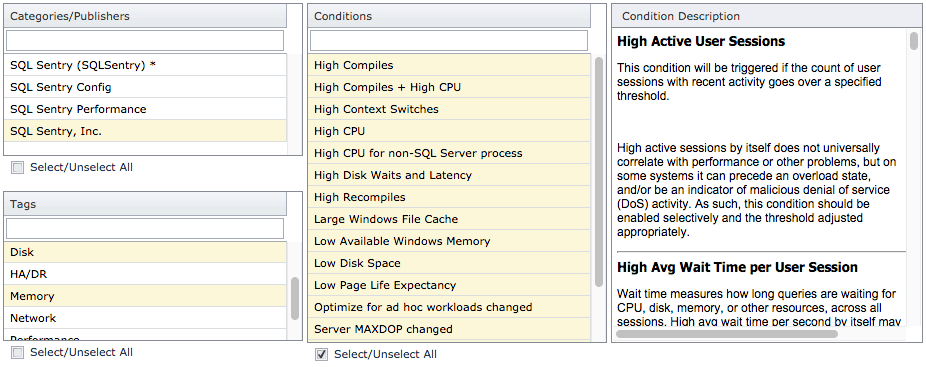Select High Recompiles condition
The image size is (926, 367).
pyautogui.click(x=449, y=197)
